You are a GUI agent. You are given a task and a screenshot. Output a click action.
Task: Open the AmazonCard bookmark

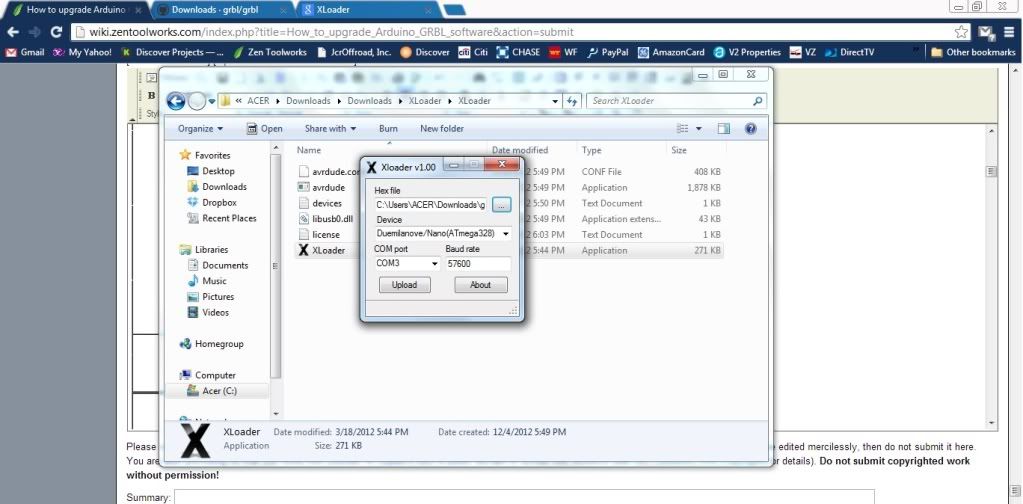671,52
